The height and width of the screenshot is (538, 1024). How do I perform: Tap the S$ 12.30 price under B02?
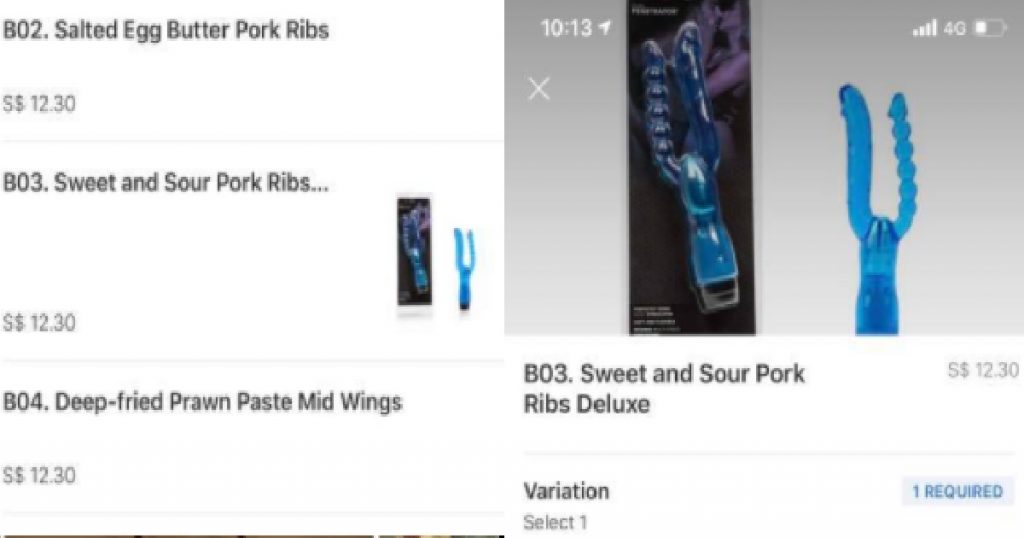(x=39, y=104)
